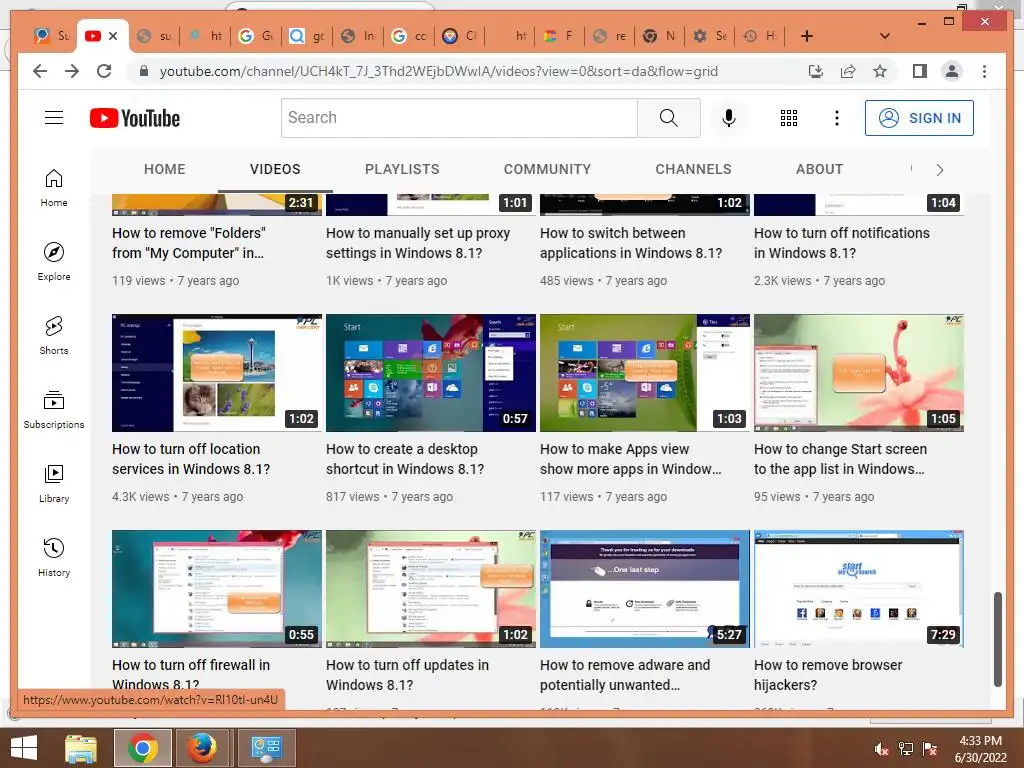Switch to the Settings browser tab
Viewport: 1024px width, 768px height.
pos(710,36)
